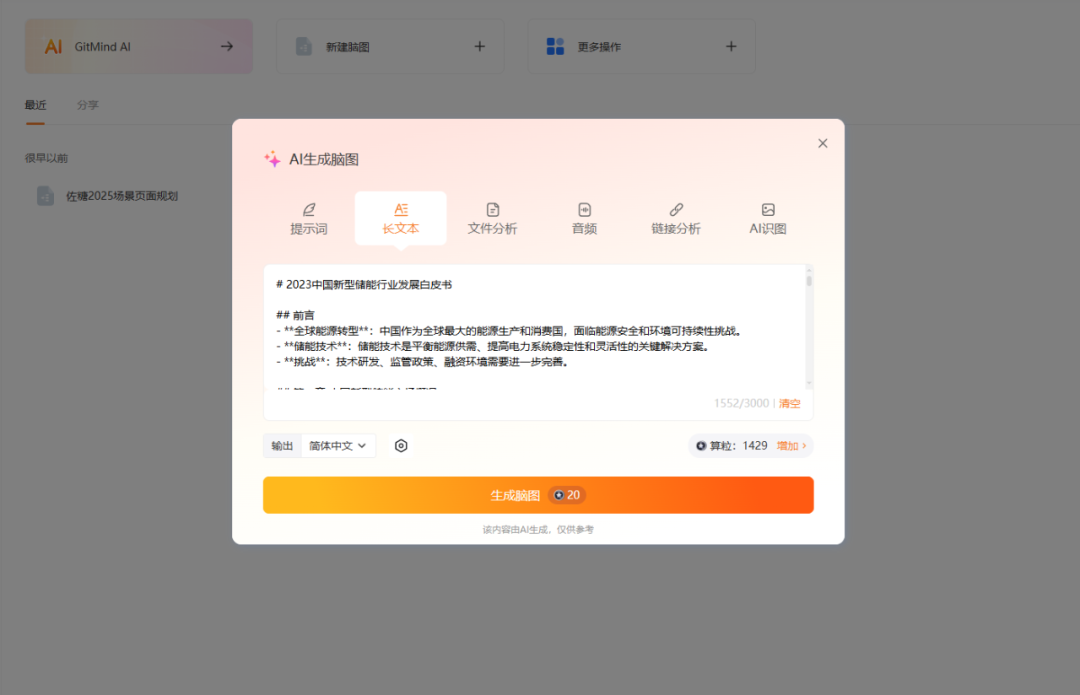
Task: Click the 很早以前 section label
Action: click(x=46, y=158)
